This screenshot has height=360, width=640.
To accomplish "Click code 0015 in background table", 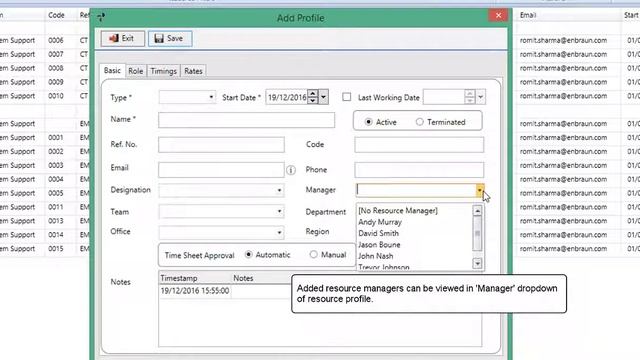I will click(56, 249).
